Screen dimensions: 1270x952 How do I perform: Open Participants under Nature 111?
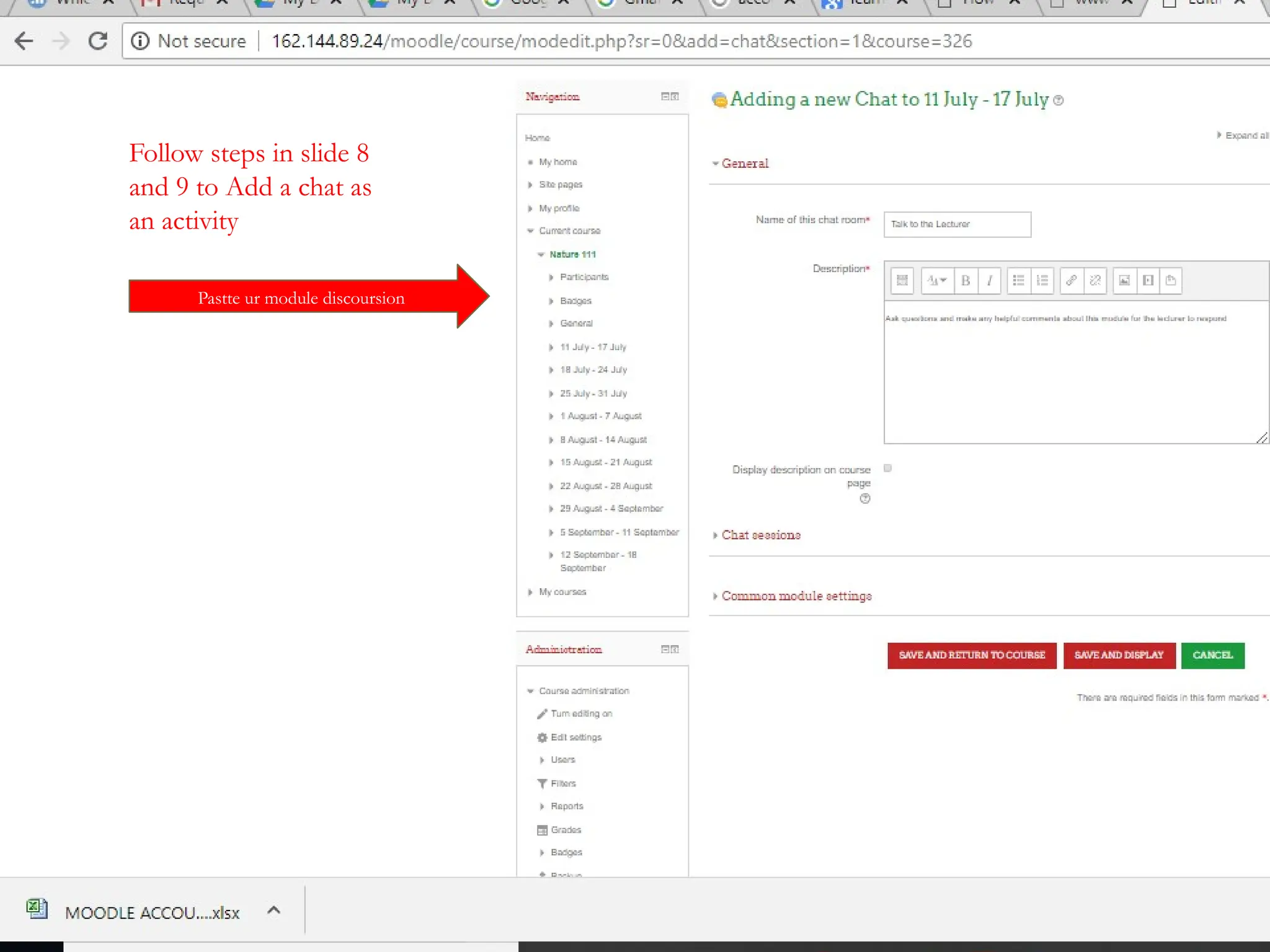(x=584, y=277)
